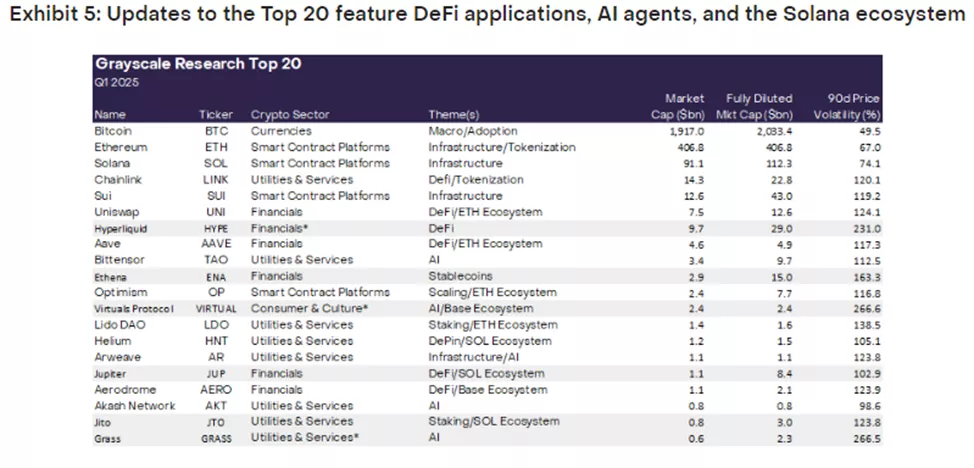The image size is (974, 468).
Task: Select the 'Ethena' name cell
Action: pos(109,277)
